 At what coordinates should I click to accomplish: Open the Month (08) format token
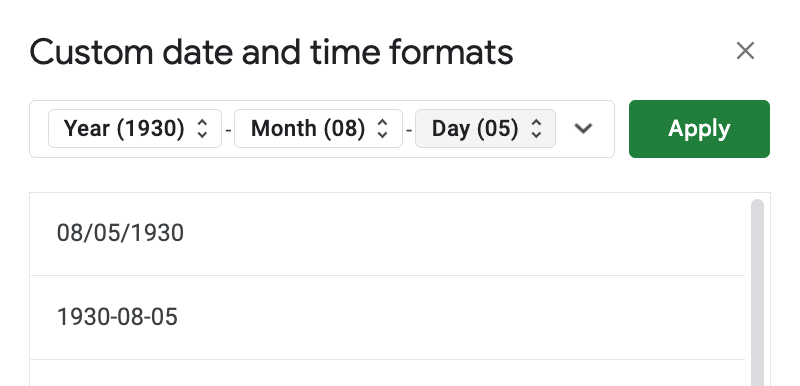pos(318,128)
